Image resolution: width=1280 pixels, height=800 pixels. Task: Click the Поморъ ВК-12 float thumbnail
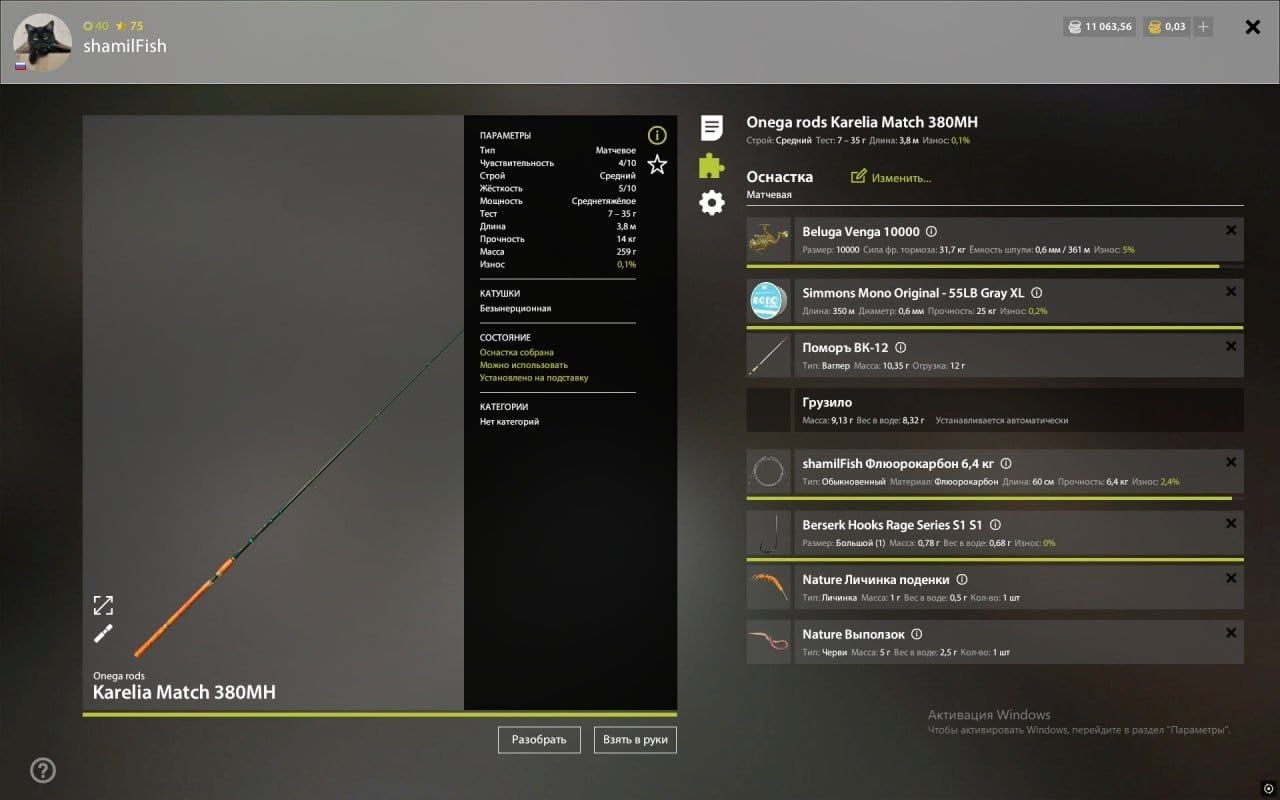click(769, 355)
